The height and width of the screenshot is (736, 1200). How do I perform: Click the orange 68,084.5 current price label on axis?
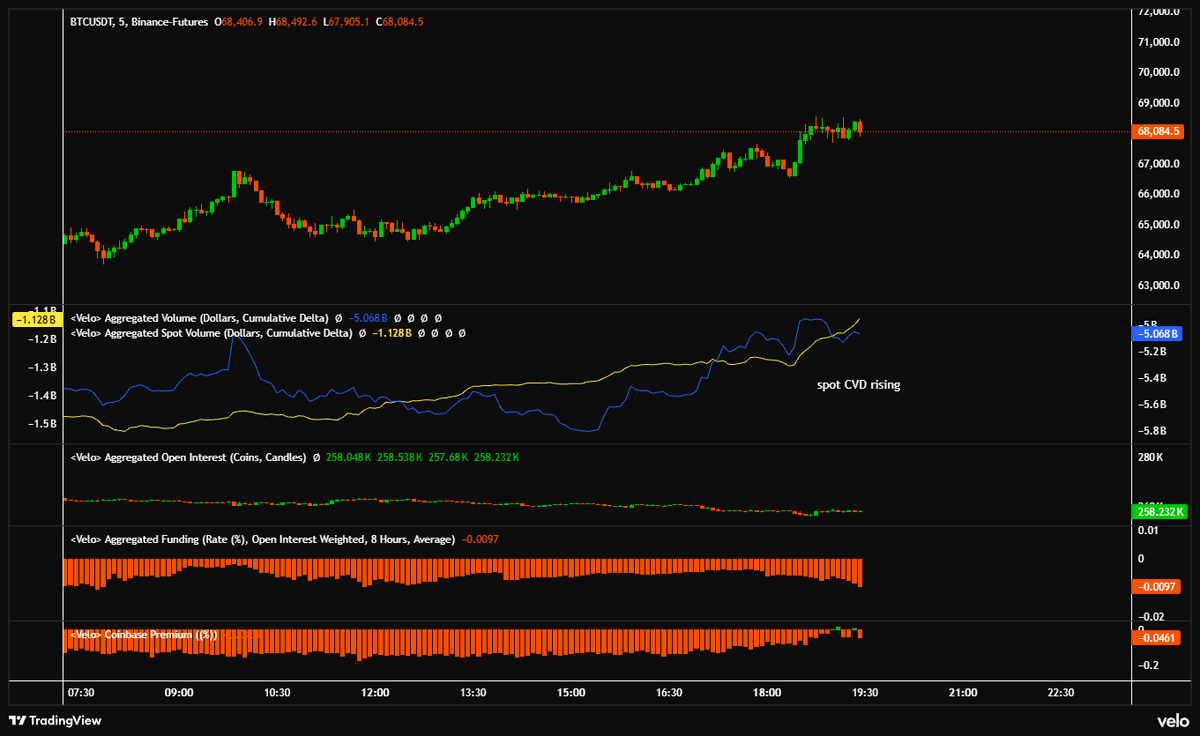point(1157,131)
